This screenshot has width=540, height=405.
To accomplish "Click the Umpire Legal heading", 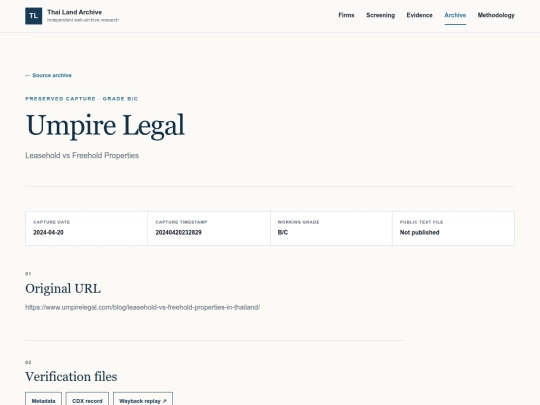I will click(105, 125).
